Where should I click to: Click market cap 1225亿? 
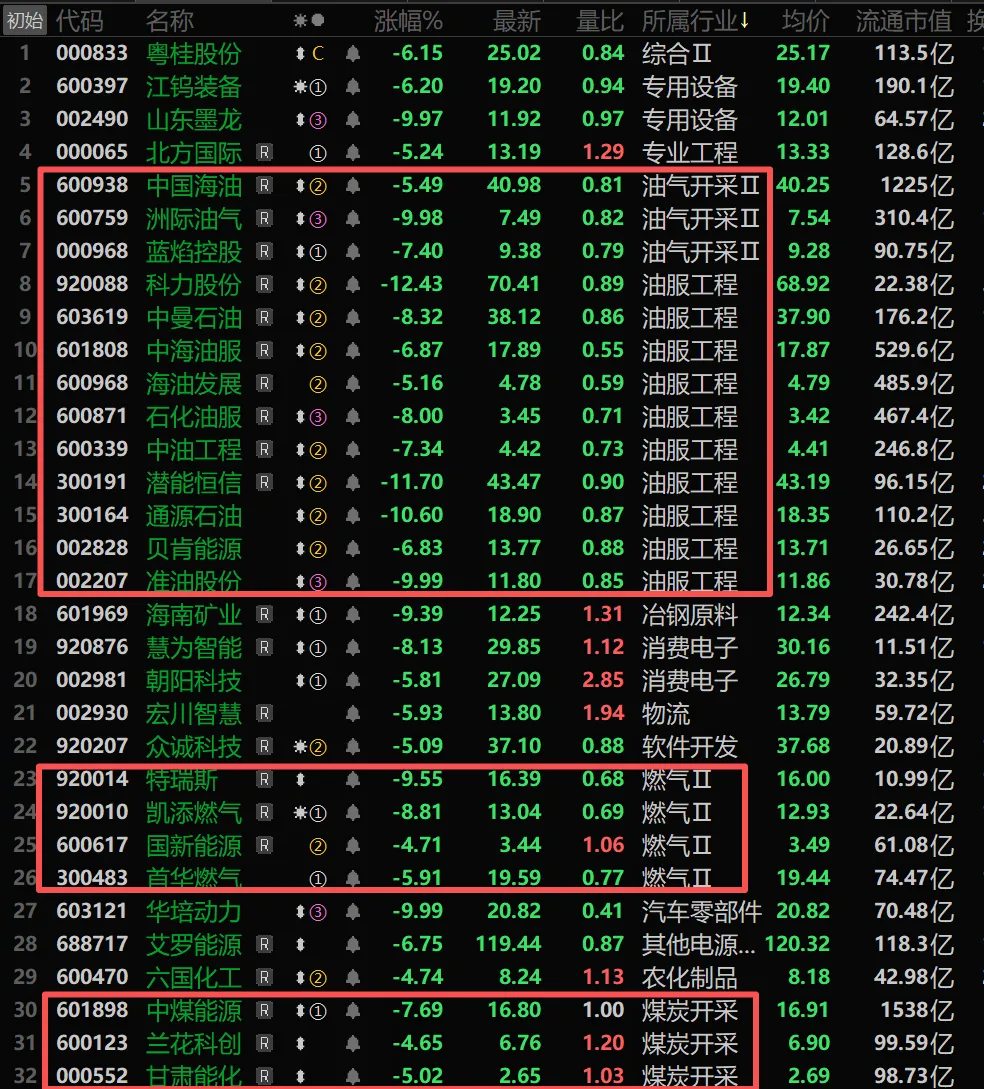pyautogui.click(x=917, y=185)
